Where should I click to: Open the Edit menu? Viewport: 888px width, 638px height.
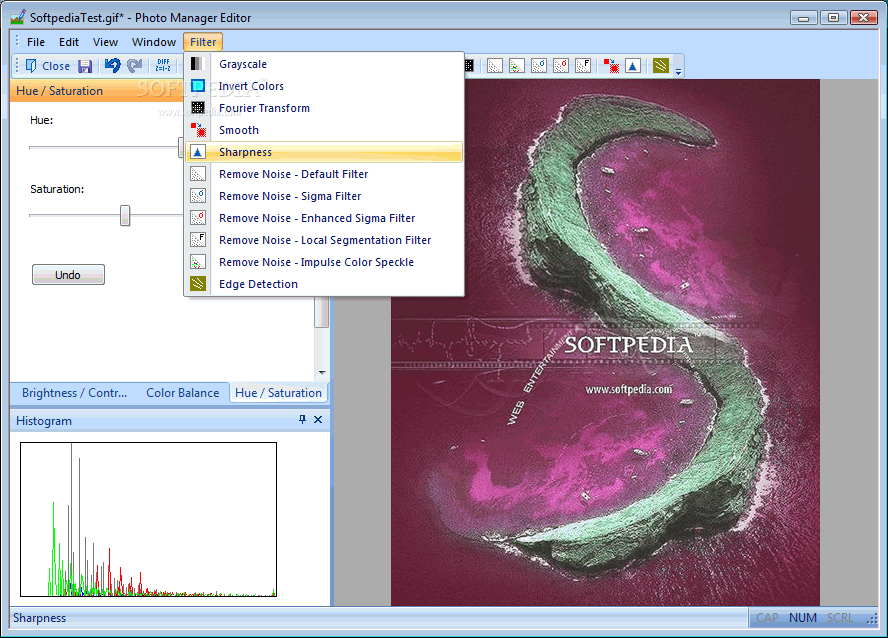point(69,42)
